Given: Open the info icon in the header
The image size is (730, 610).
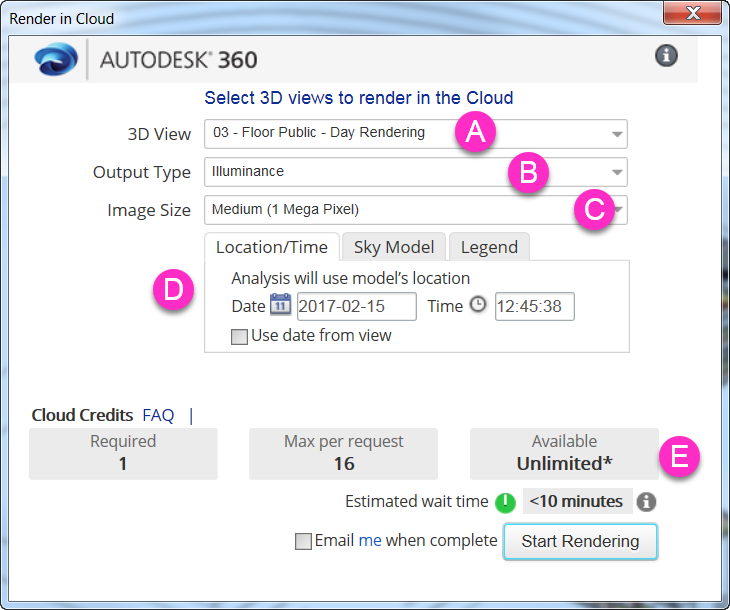Looking at the screenshot, I should click(x=667, y=56).
